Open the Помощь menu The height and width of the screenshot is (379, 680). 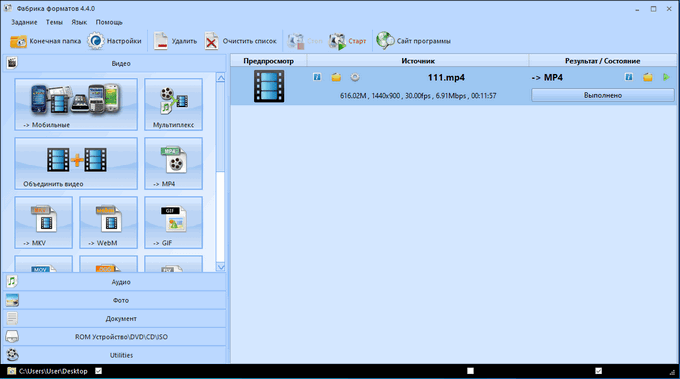pos(109,22)
